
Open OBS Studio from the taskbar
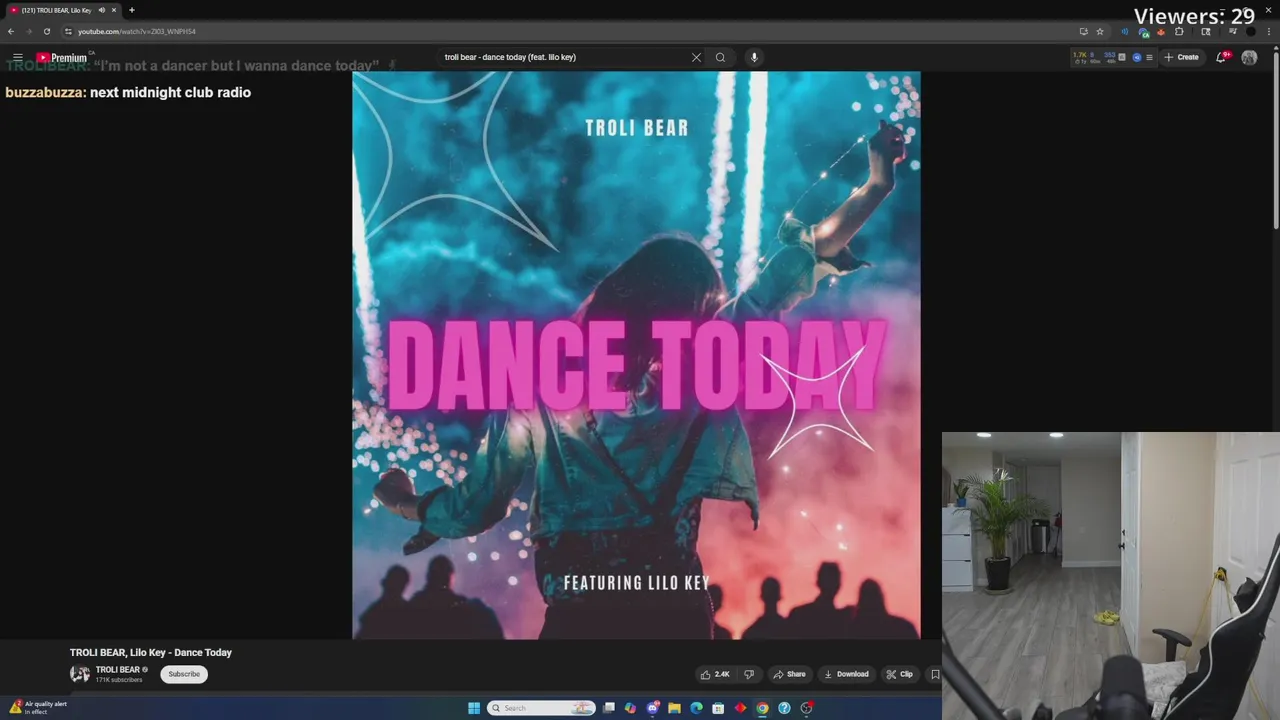806,708
